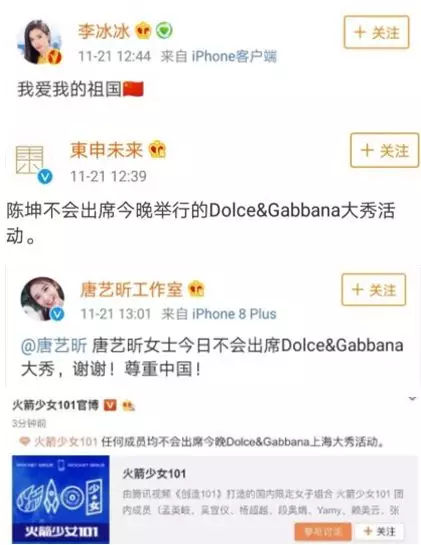
Task: Follow 李冰冰 with the 关注 button
Action: click(x=376, y=32)
